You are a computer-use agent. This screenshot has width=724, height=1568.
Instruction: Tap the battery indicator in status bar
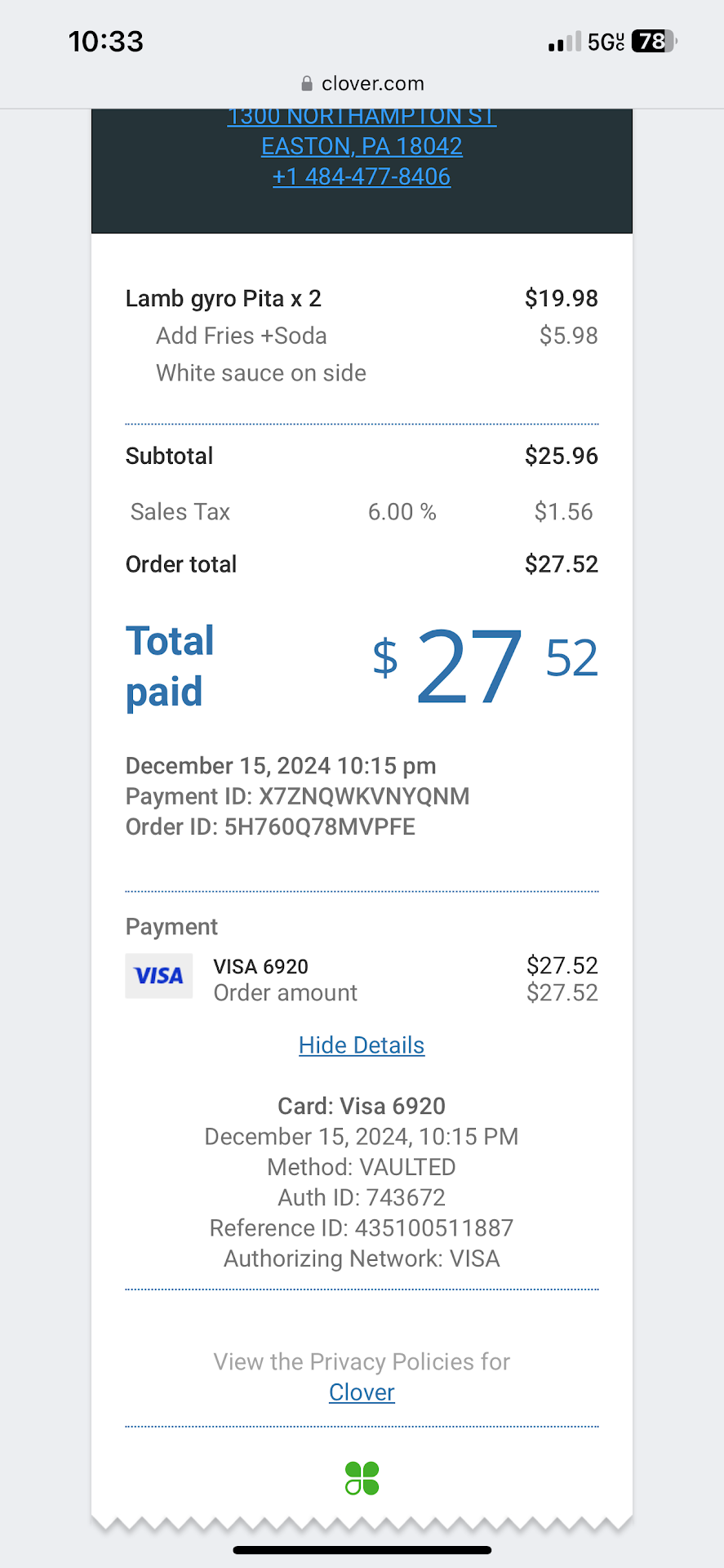[654, 42]
